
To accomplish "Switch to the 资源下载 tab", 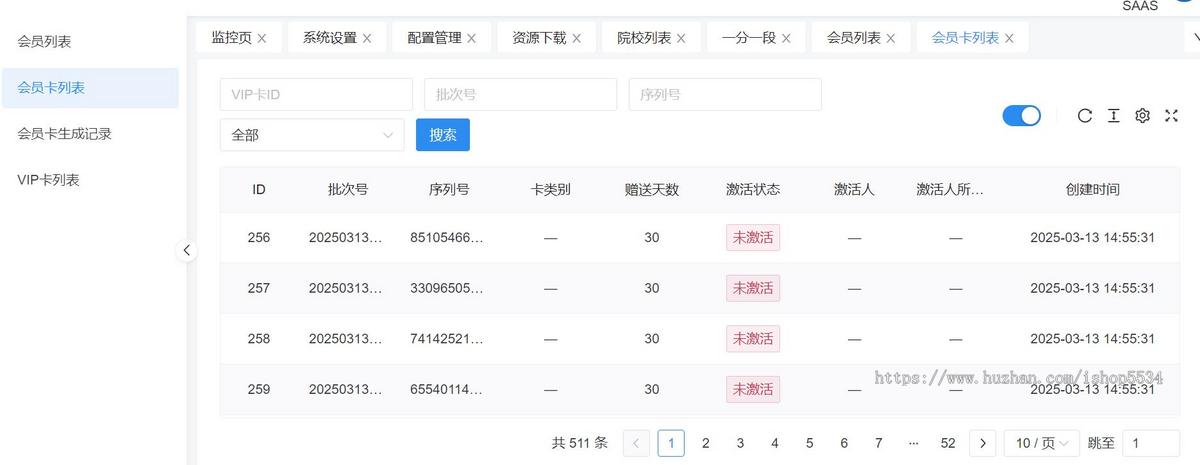I will point(540,38).
